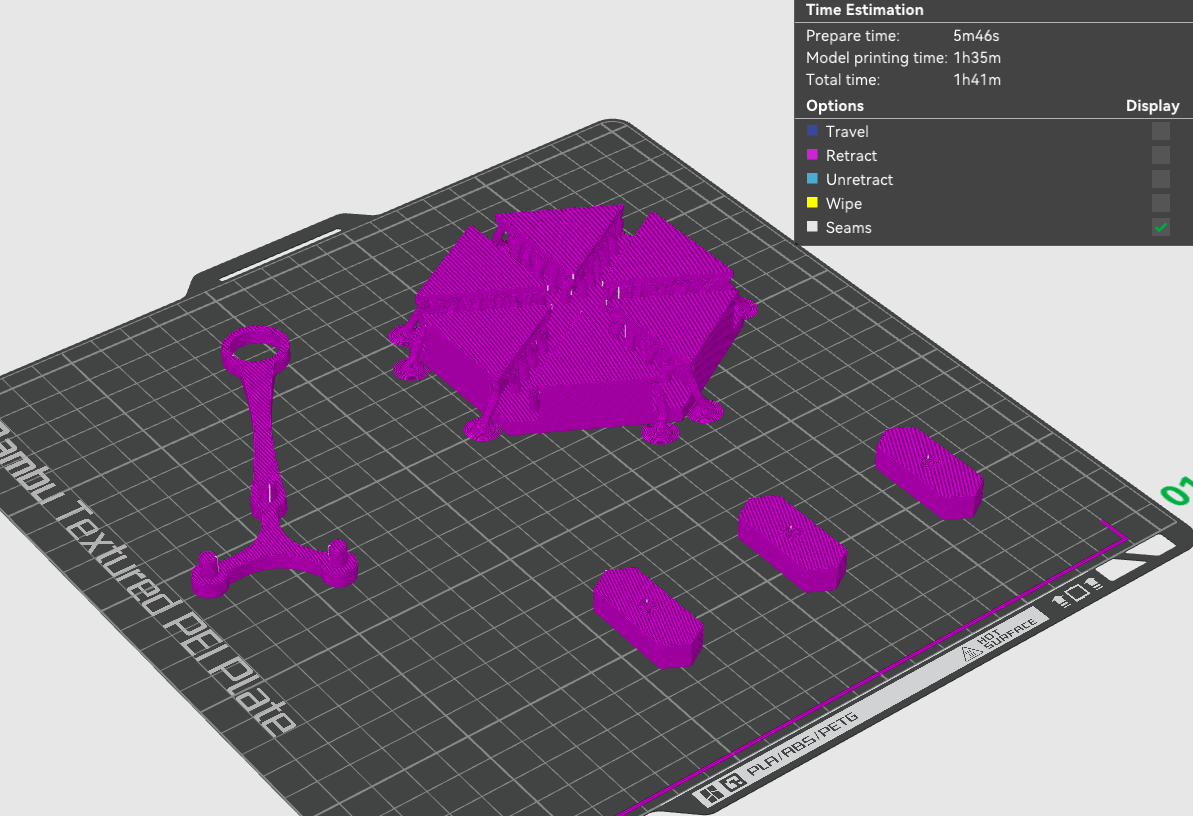Click the yellow Wipe color swatch

pyautogui.click(x=812, y=202)
